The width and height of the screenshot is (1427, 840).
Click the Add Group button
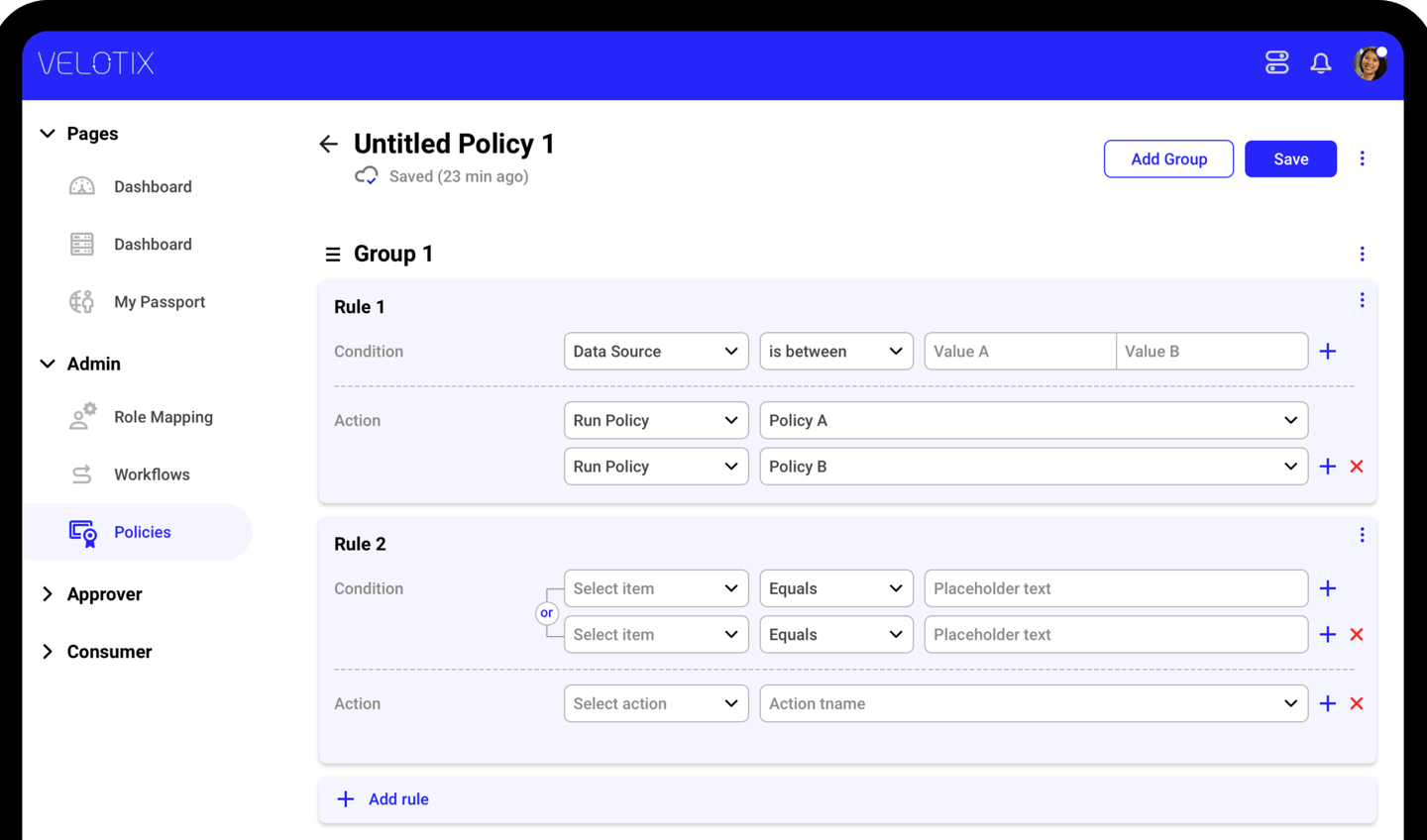[1168, 159]
